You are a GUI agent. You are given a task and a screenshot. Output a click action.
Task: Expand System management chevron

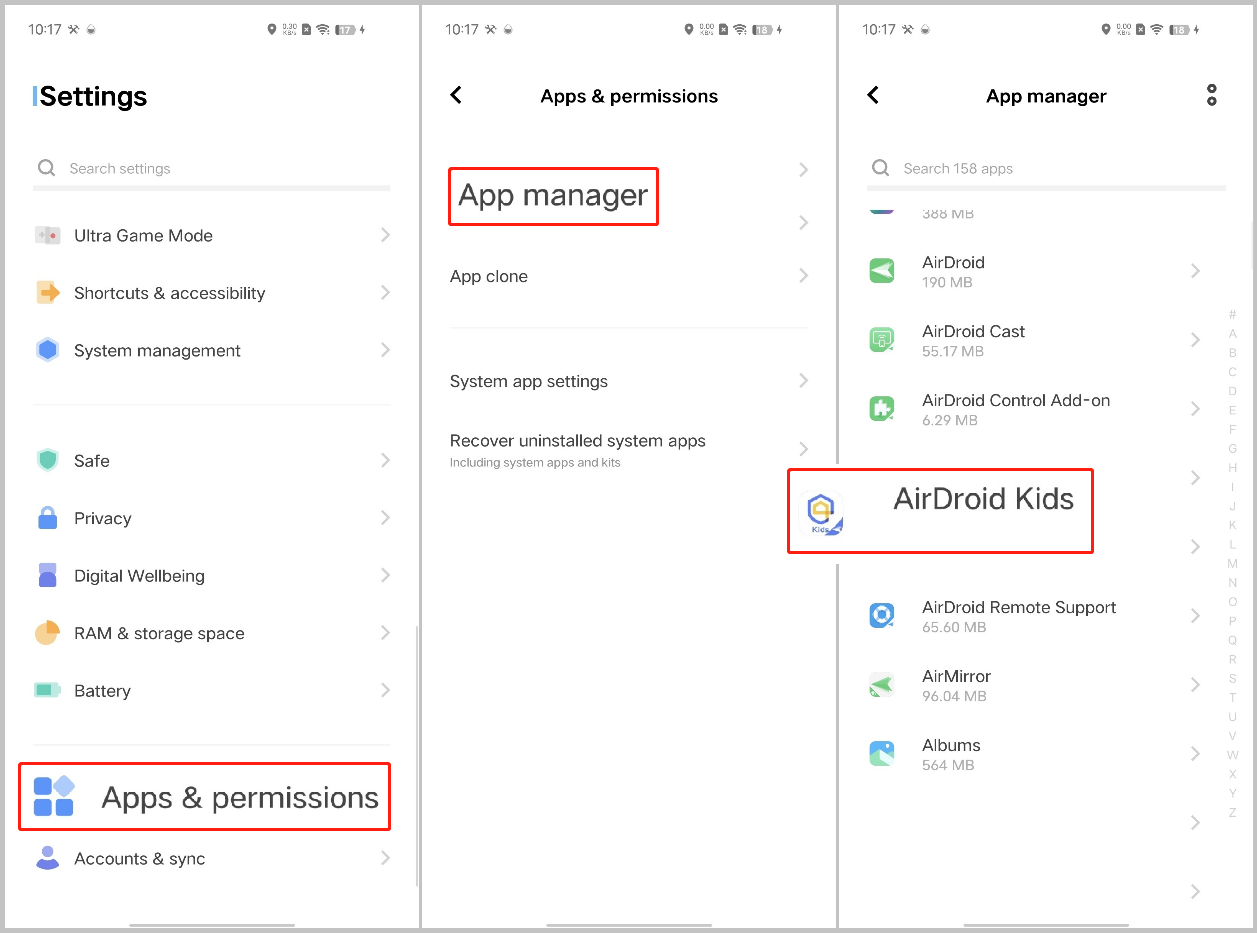[x=385, y=350]
